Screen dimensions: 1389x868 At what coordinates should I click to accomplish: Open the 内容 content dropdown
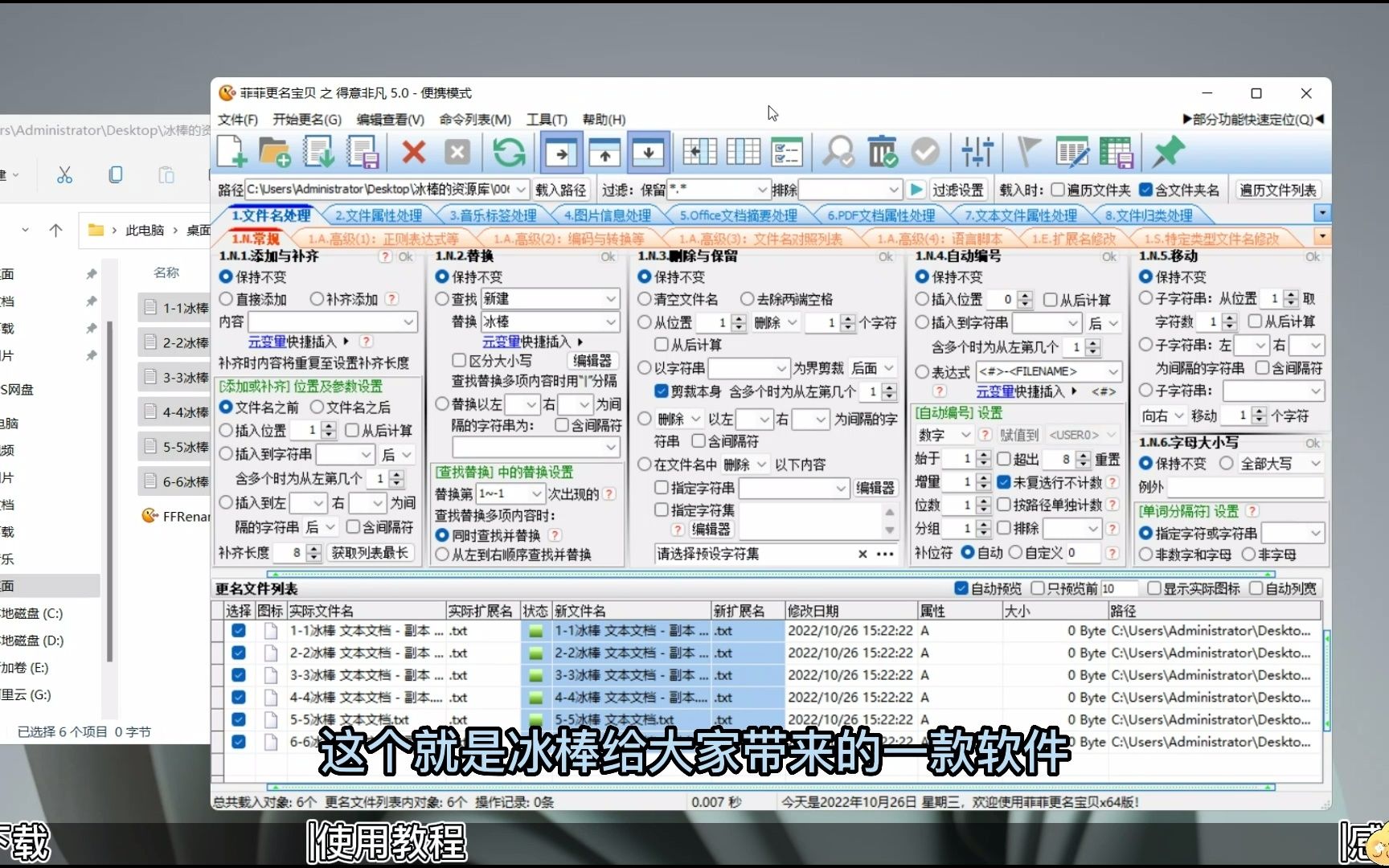tap(408, 321)
